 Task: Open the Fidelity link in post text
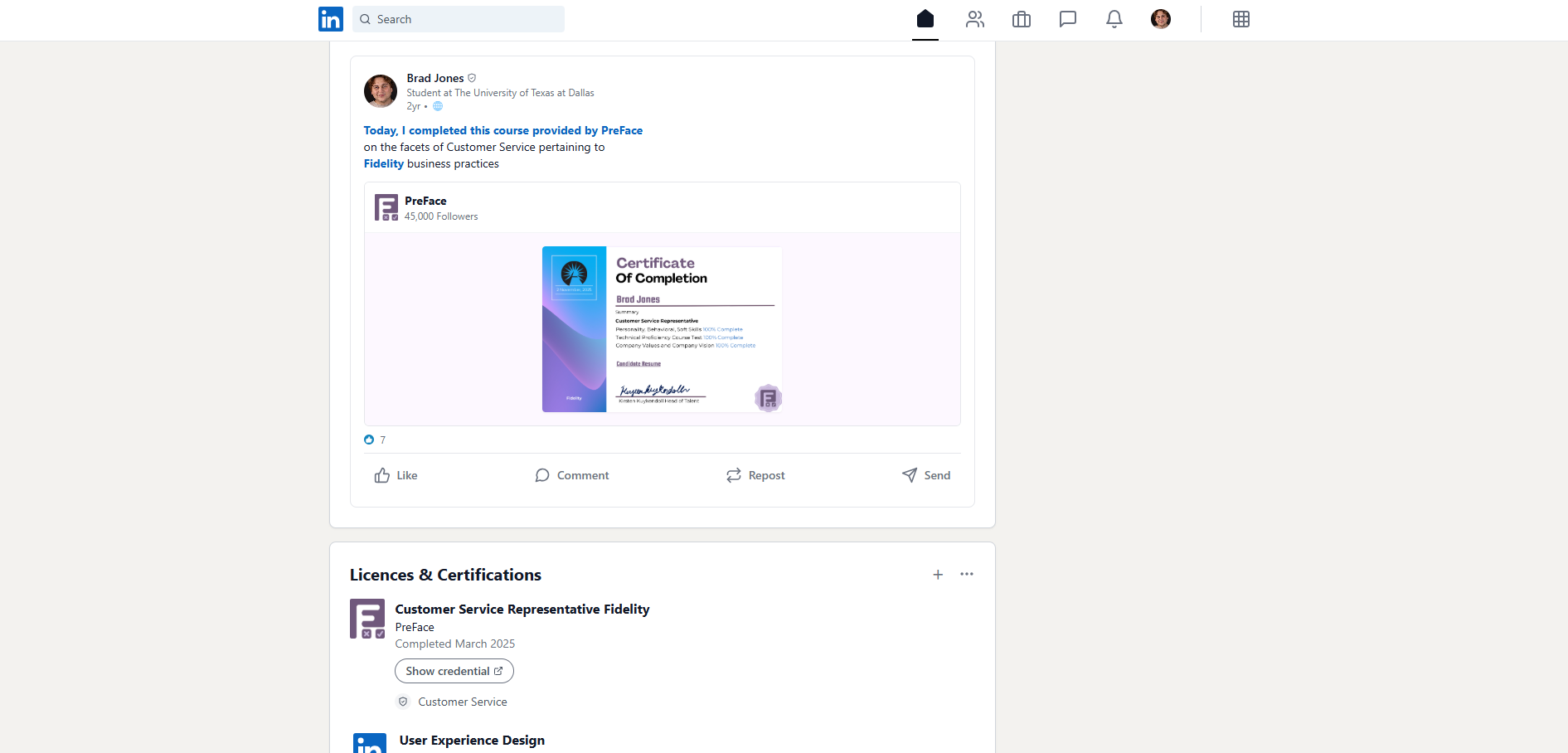tap(383, 163)
